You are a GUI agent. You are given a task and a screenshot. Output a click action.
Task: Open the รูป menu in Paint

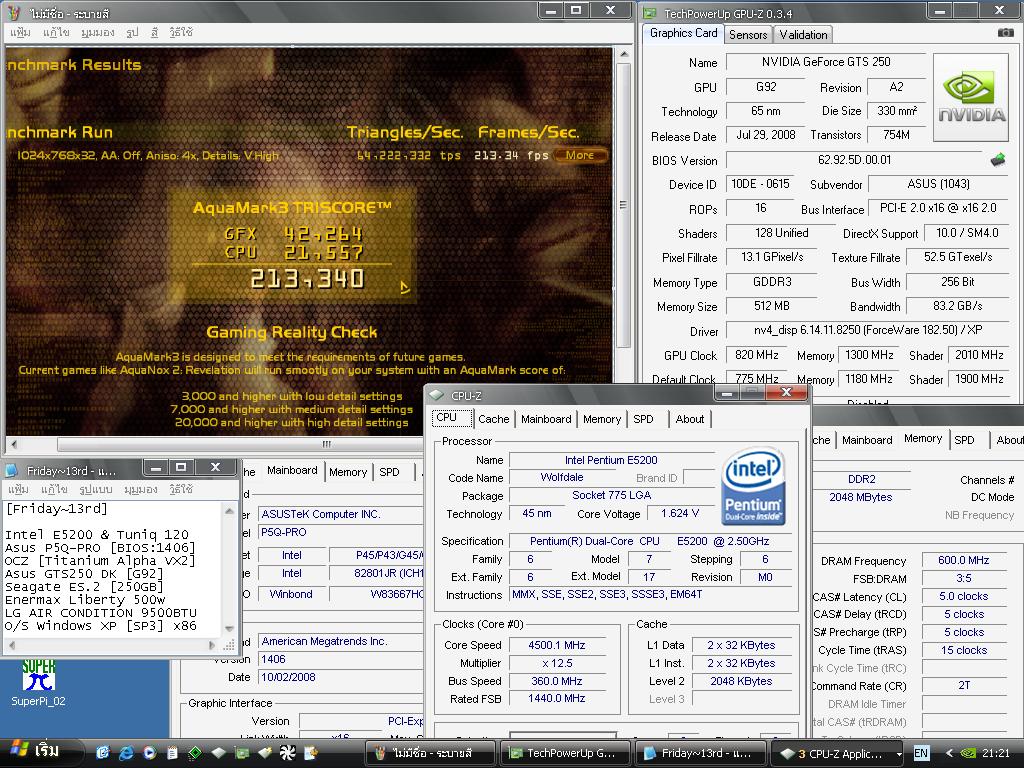132,32
